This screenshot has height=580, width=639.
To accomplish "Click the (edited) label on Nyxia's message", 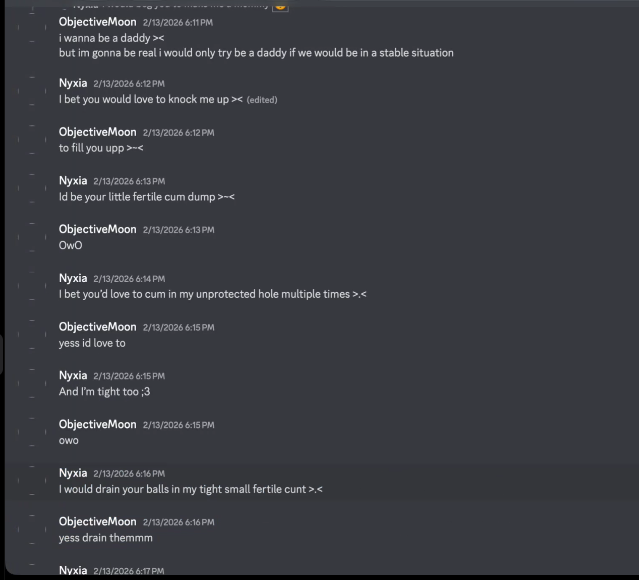I will pyautogui.click(x=262, y=100).
